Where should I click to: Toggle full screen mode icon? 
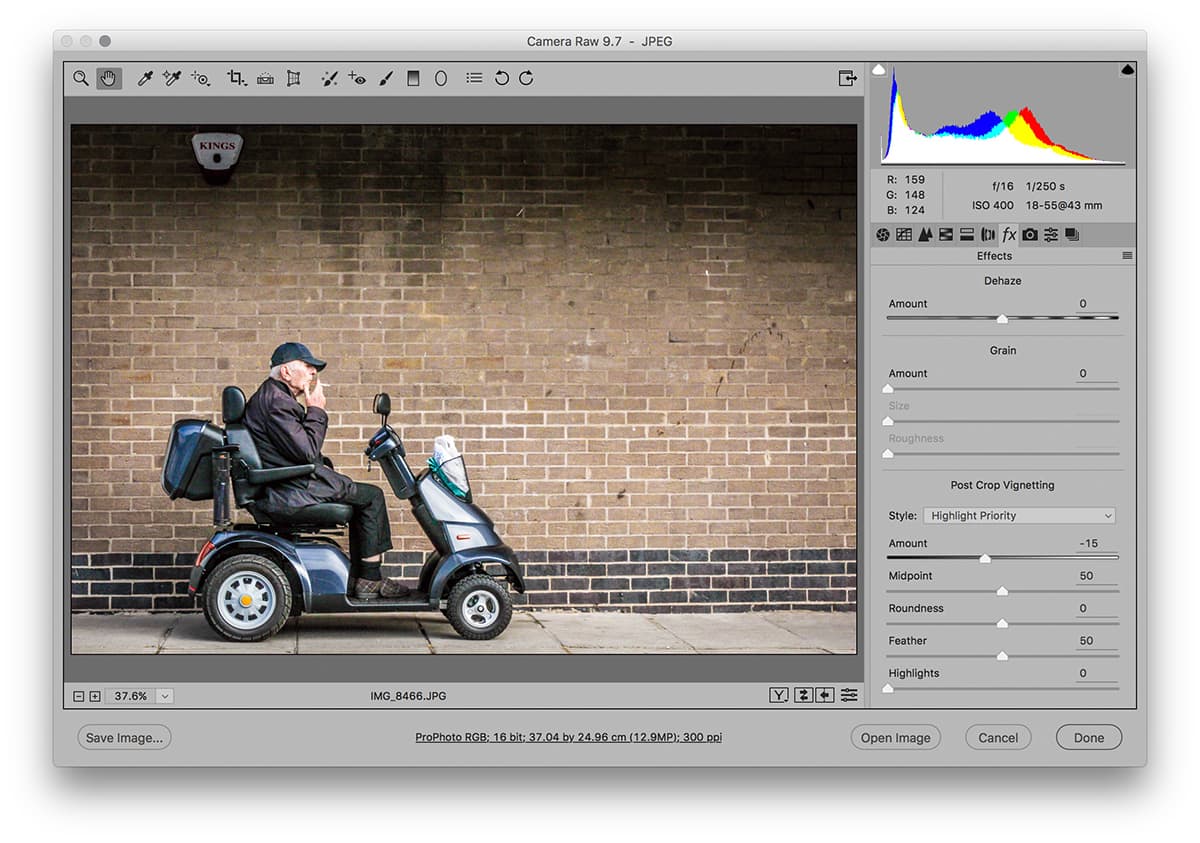point(847,78)
